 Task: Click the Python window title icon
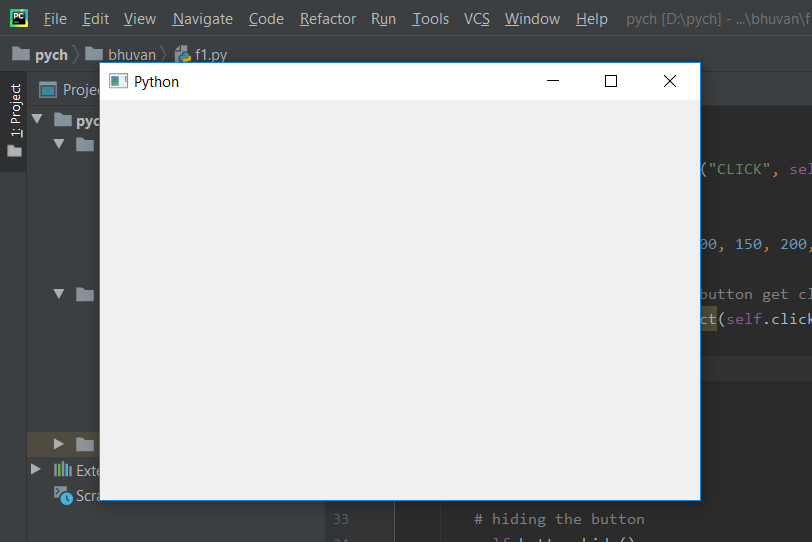pyautogui.click(x=118, y=81)
